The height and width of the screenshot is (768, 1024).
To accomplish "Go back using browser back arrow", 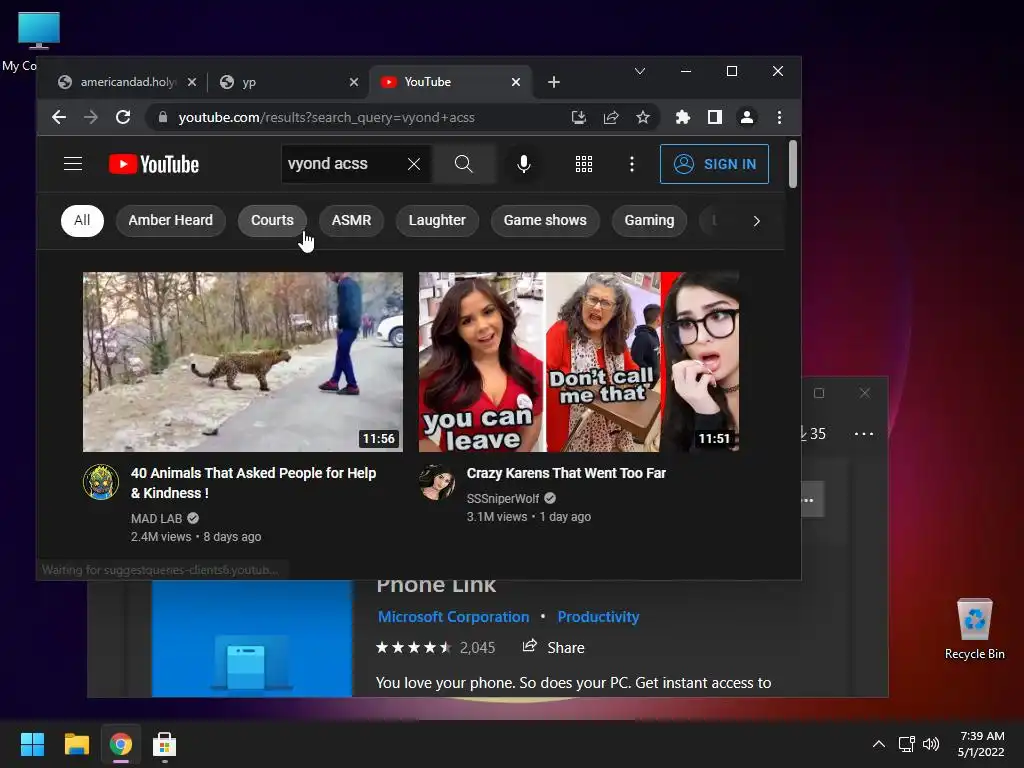I will (59, 118).
